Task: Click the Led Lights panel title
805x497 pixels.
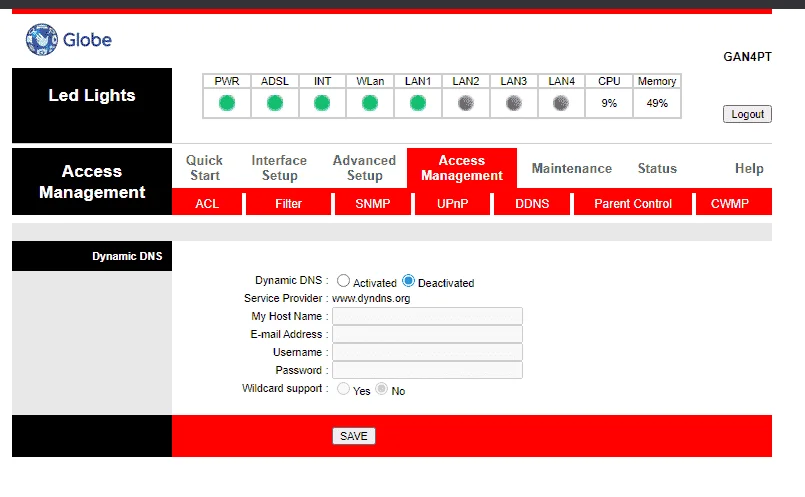Action: [92, 95]
